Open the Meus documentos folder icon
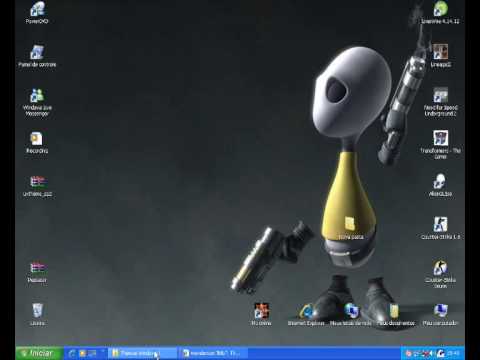The image size is (480, 360). (395, 314)
